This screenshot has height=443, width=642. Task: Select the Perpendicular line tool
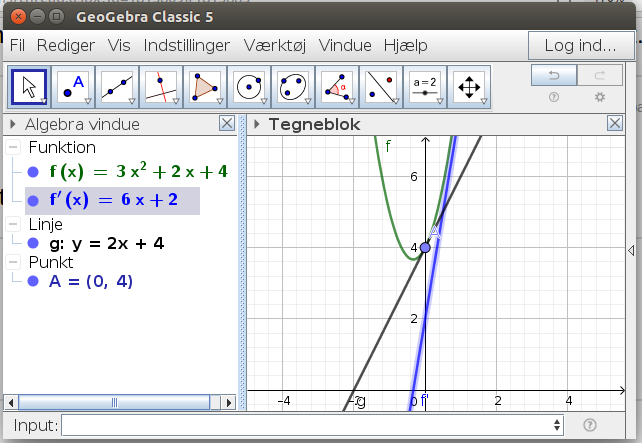tap(161, 87)
